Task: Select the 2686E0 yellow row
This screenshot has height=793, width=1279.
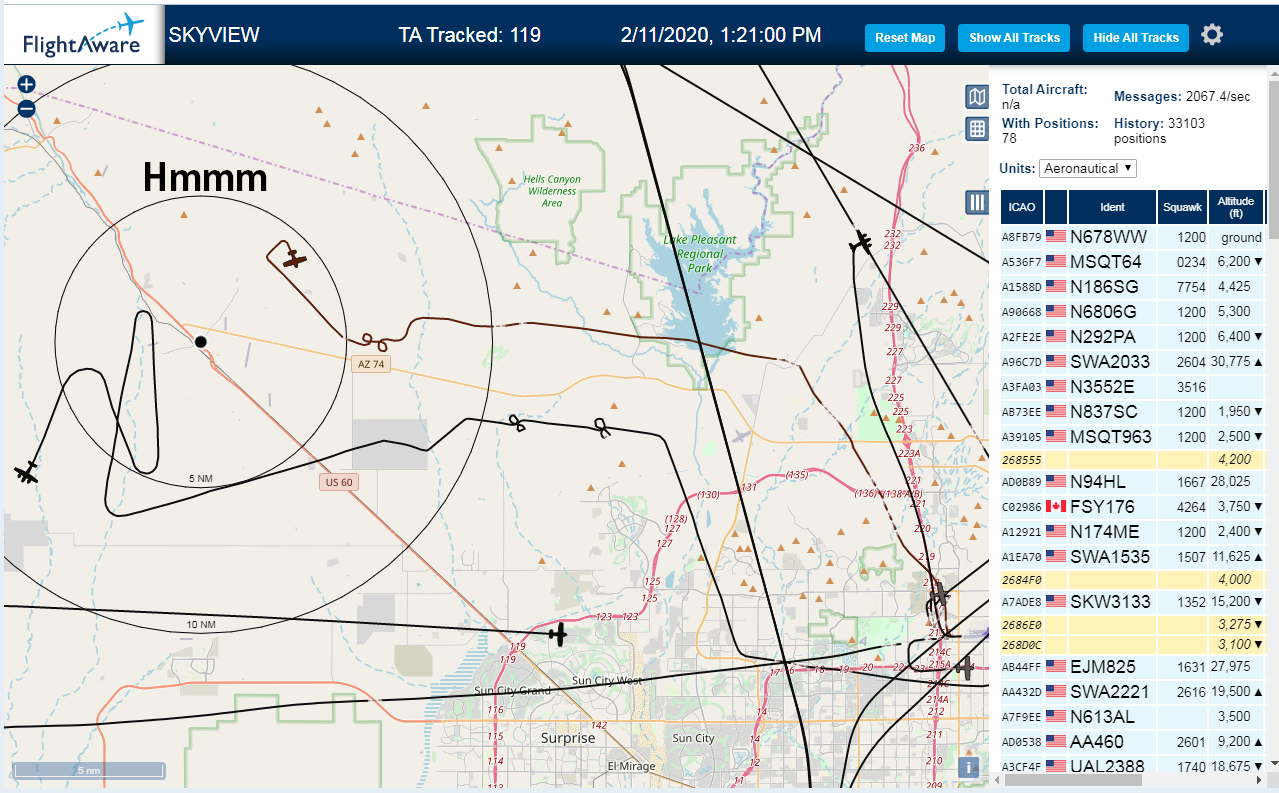Action: [x=1133, y=624]
